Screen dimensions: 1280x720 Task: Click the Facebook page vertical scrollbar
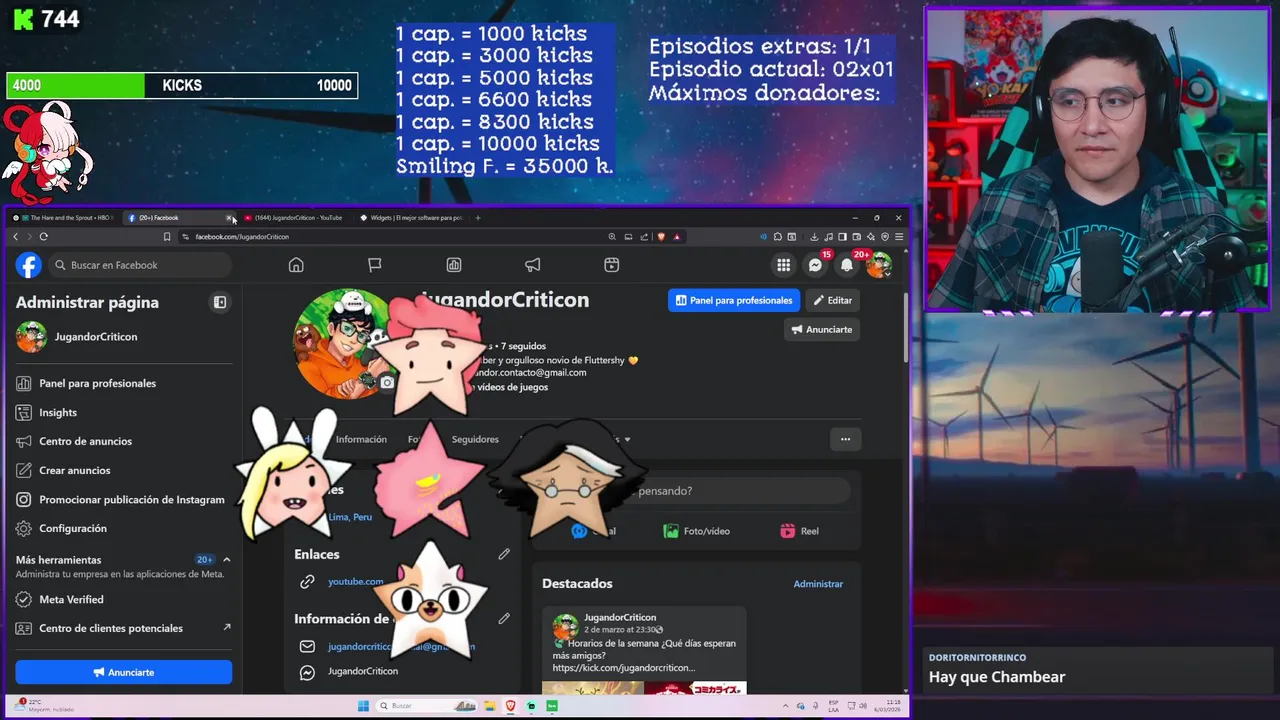[x=906, y=327]
